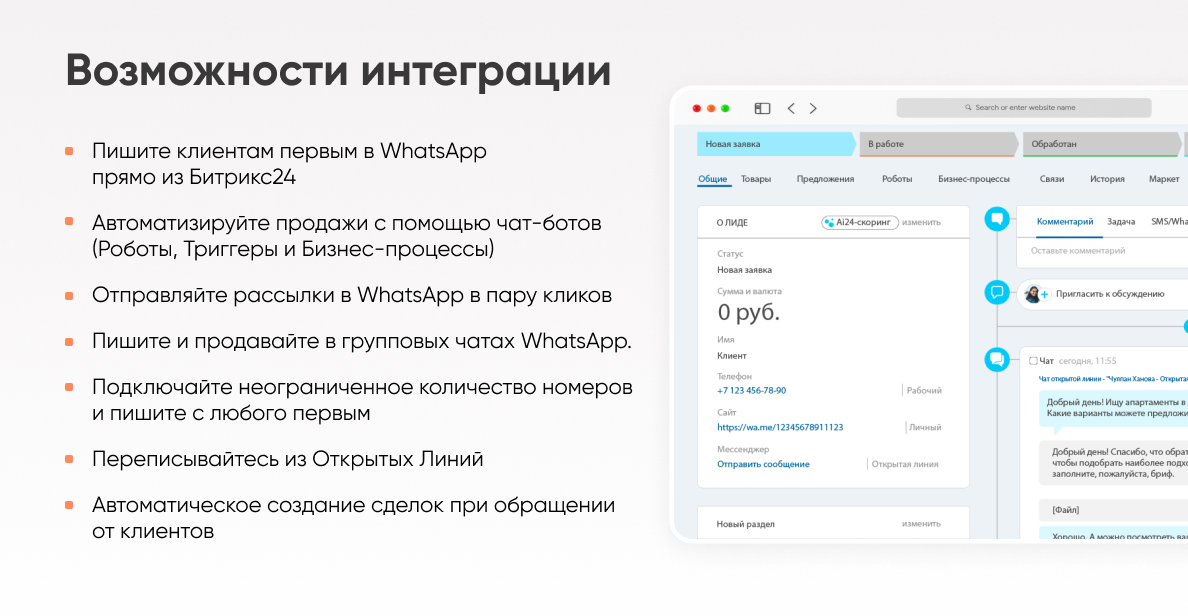Go forward with the browser forward arrow

[x=813, y=108]
